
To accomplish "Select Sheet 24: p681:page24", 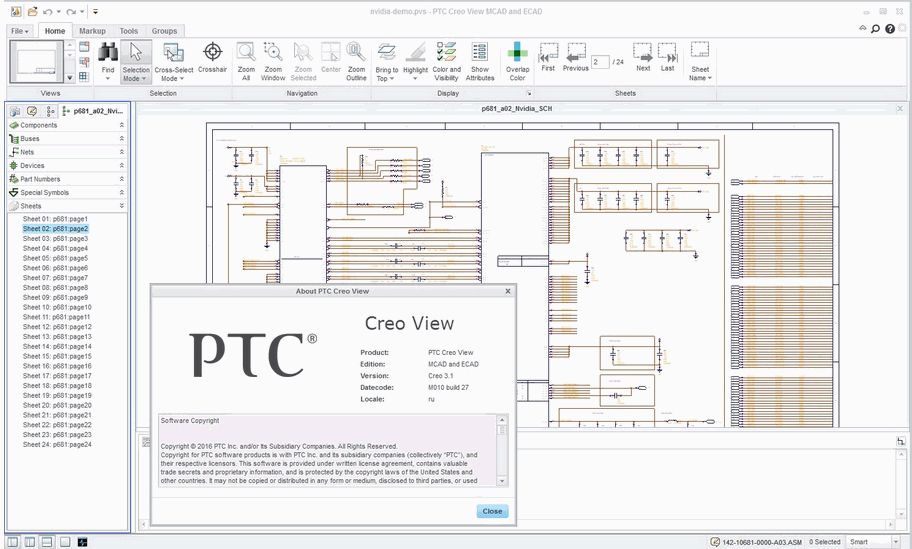I will pos(57,444).
